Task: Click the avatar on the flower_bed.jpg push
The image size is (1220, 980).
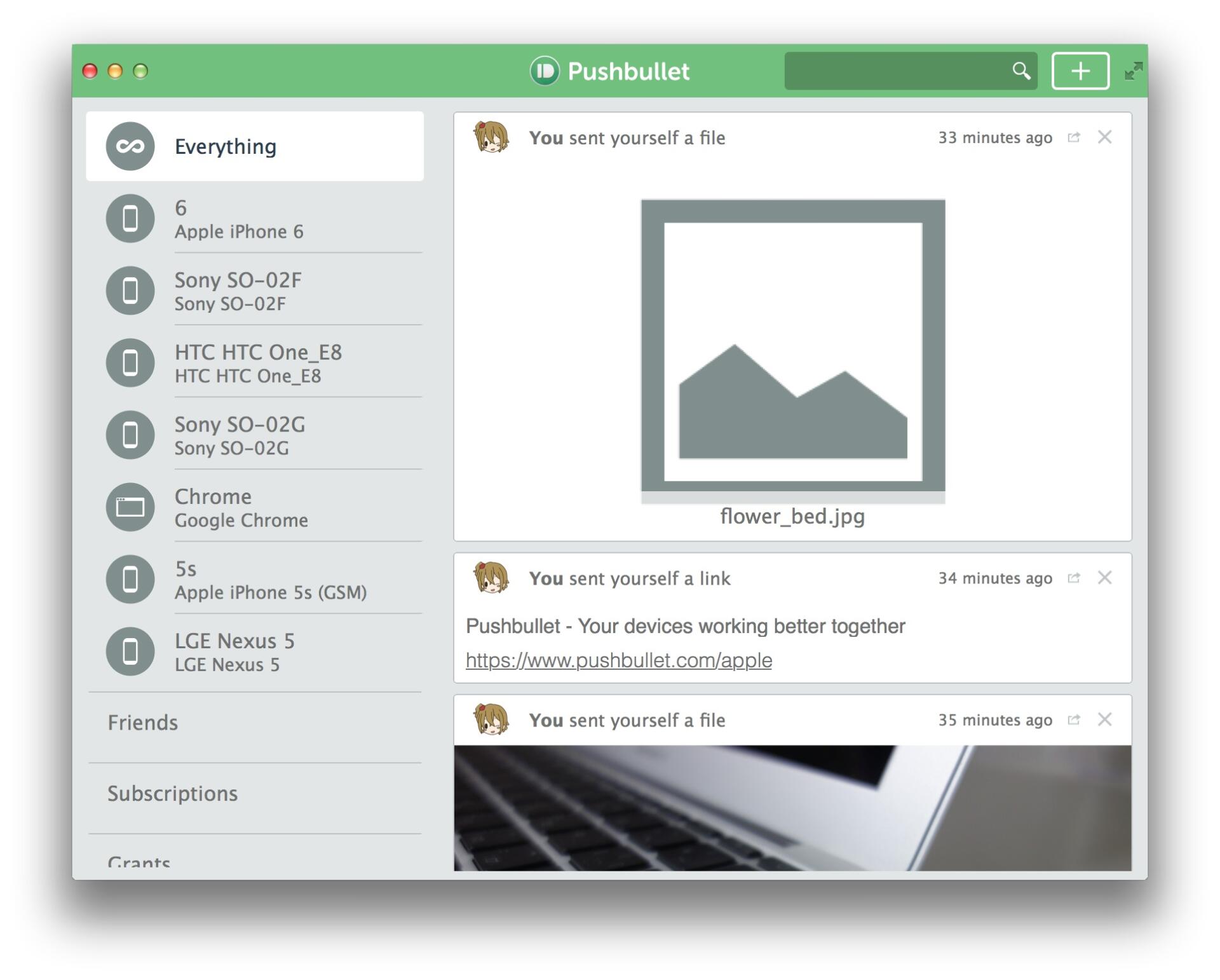Action: 491,137
